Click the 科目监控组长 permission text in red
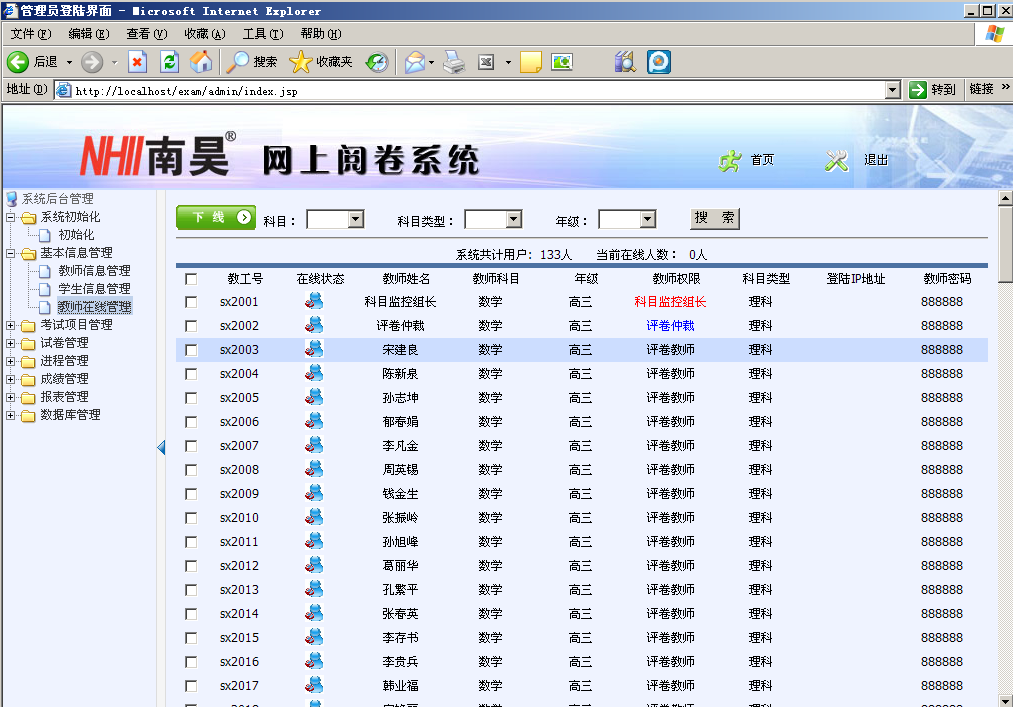 pos(670,302)
